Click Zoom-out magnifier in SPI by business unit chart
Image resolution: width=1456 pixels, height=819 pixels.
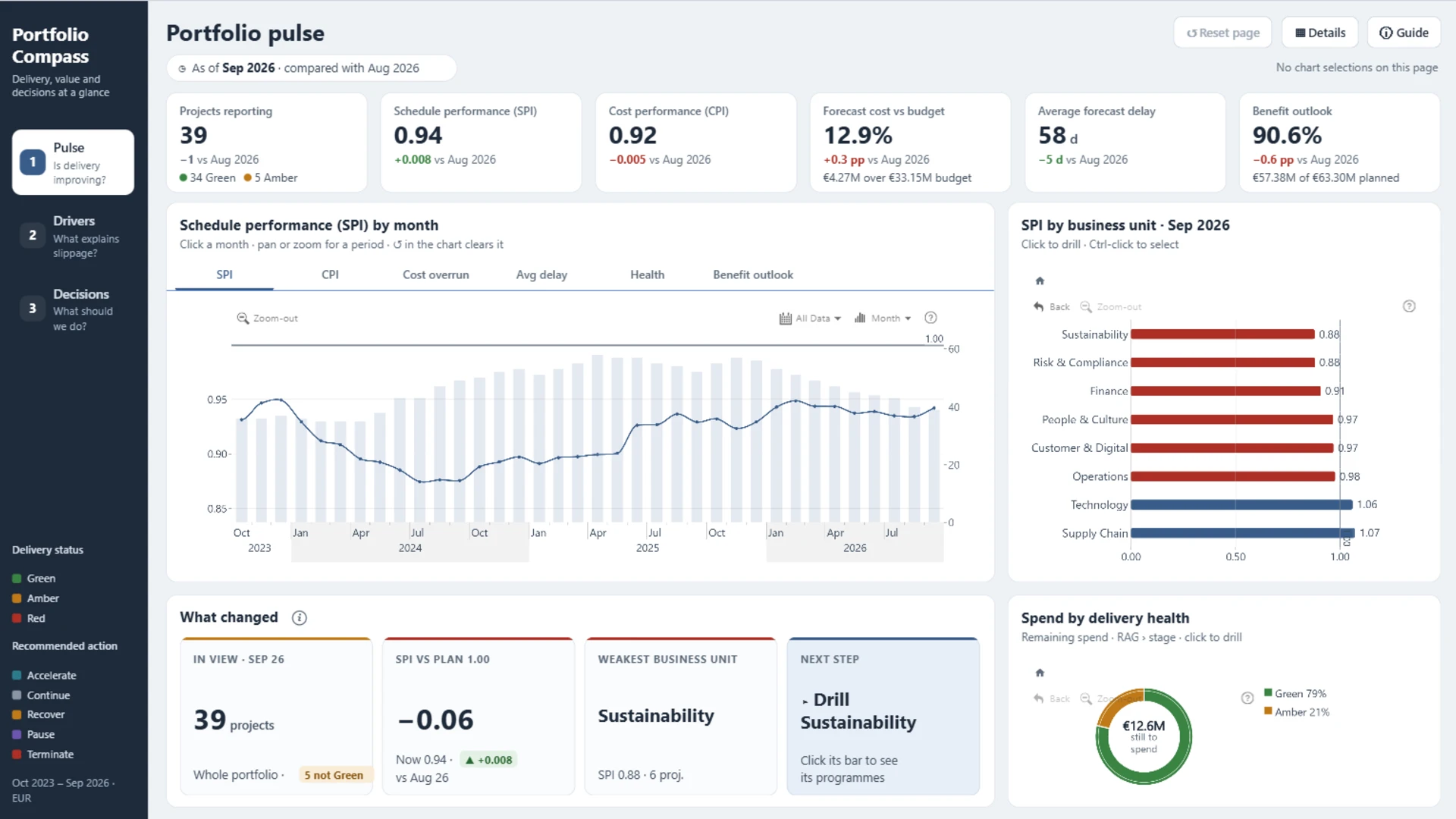tap(1086, 306)
